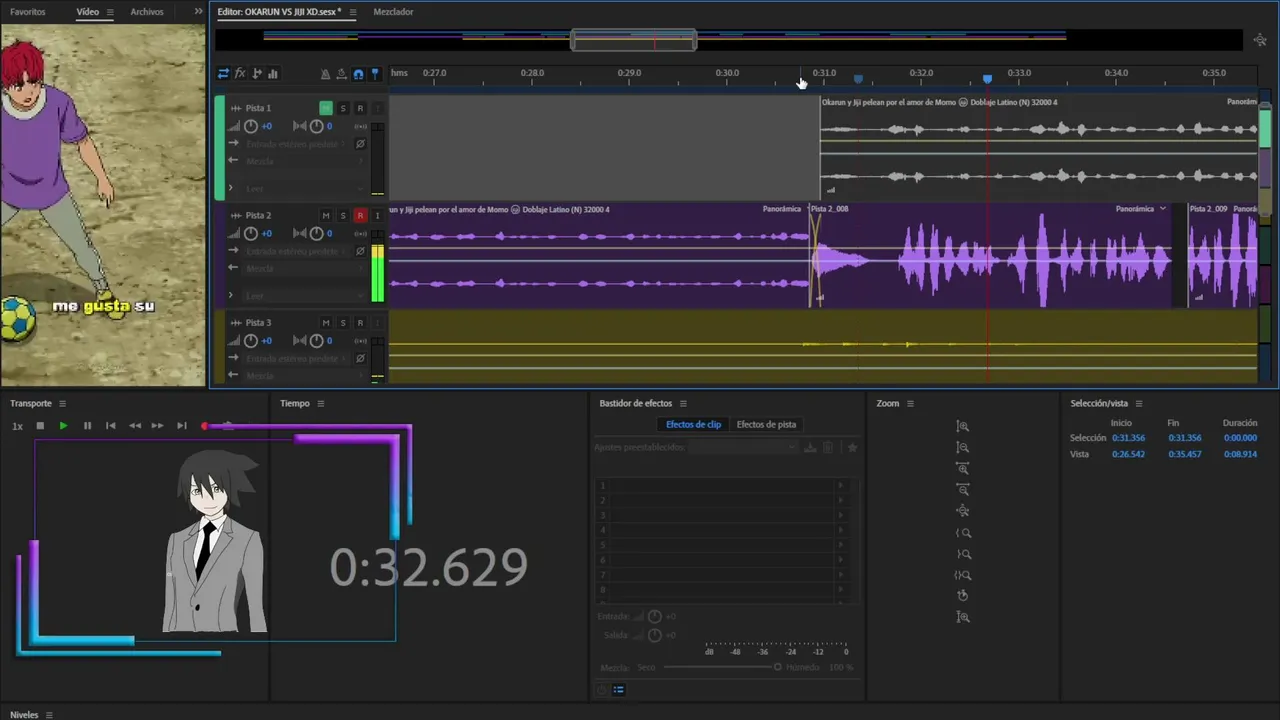The height and width of the screenshot is (720, 1280).
Task: Click the reset zoom icon with arrow
Action: pyautogui.click(x=963, y=595)
